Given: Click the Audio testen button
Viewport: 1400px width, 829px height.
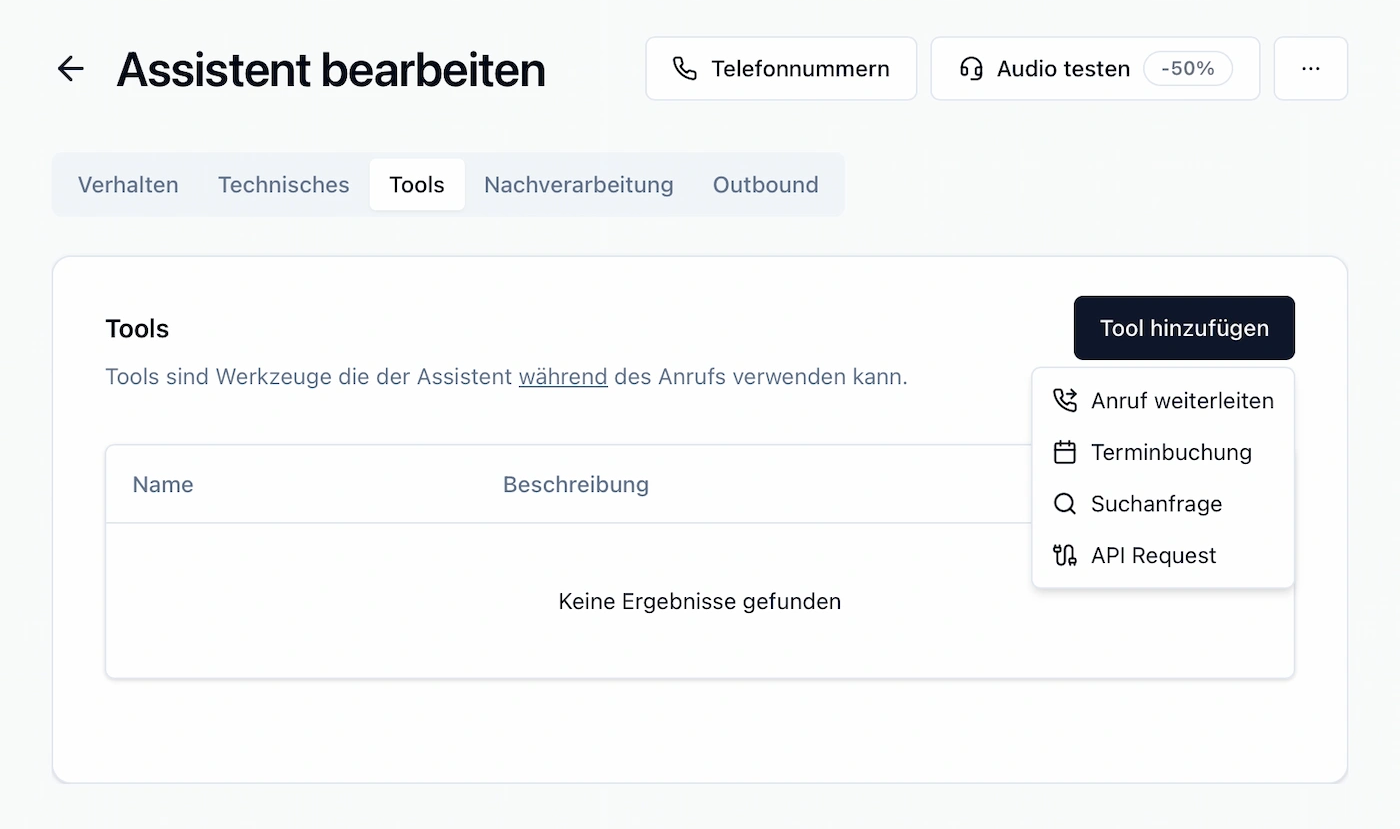Looking at the screenshot, I should (1061, 68).
